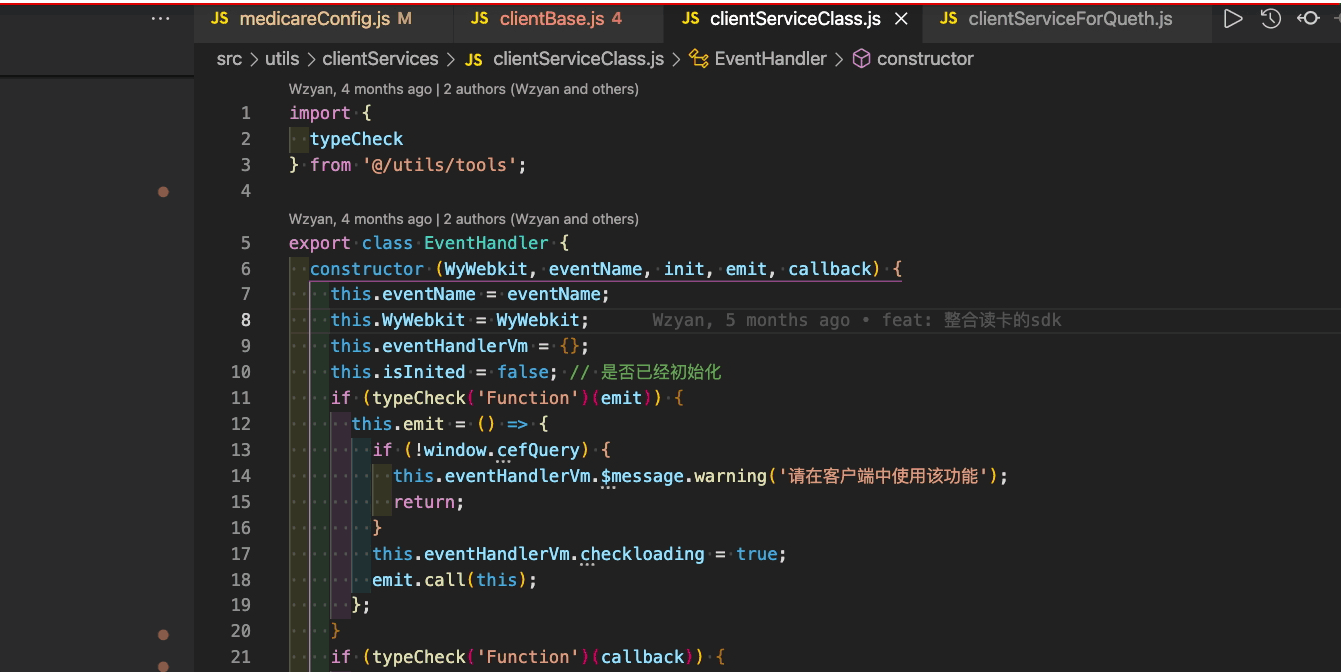This screenshot has height=672, width=1341.
Task: Expand the src breadcrumb folder
Action: point(229,59)
